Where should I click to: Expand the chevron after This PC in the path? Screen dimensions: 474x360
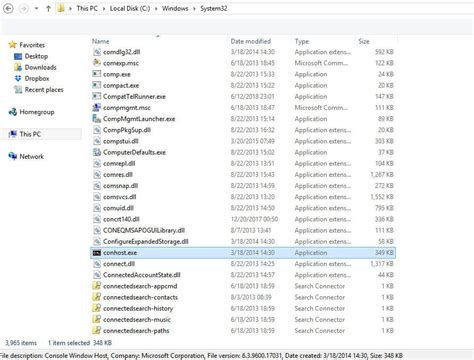click(104, 9)
